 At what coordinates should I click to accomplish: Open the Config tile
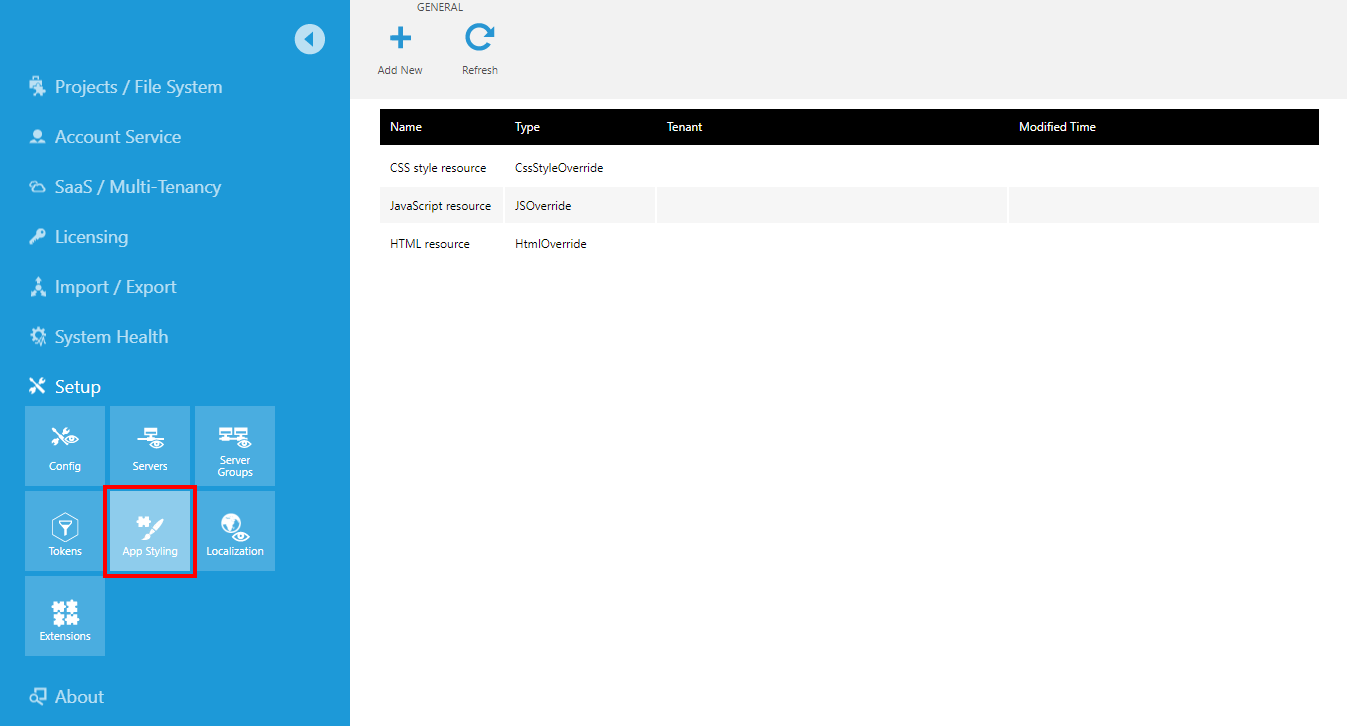tap(64, 445)
